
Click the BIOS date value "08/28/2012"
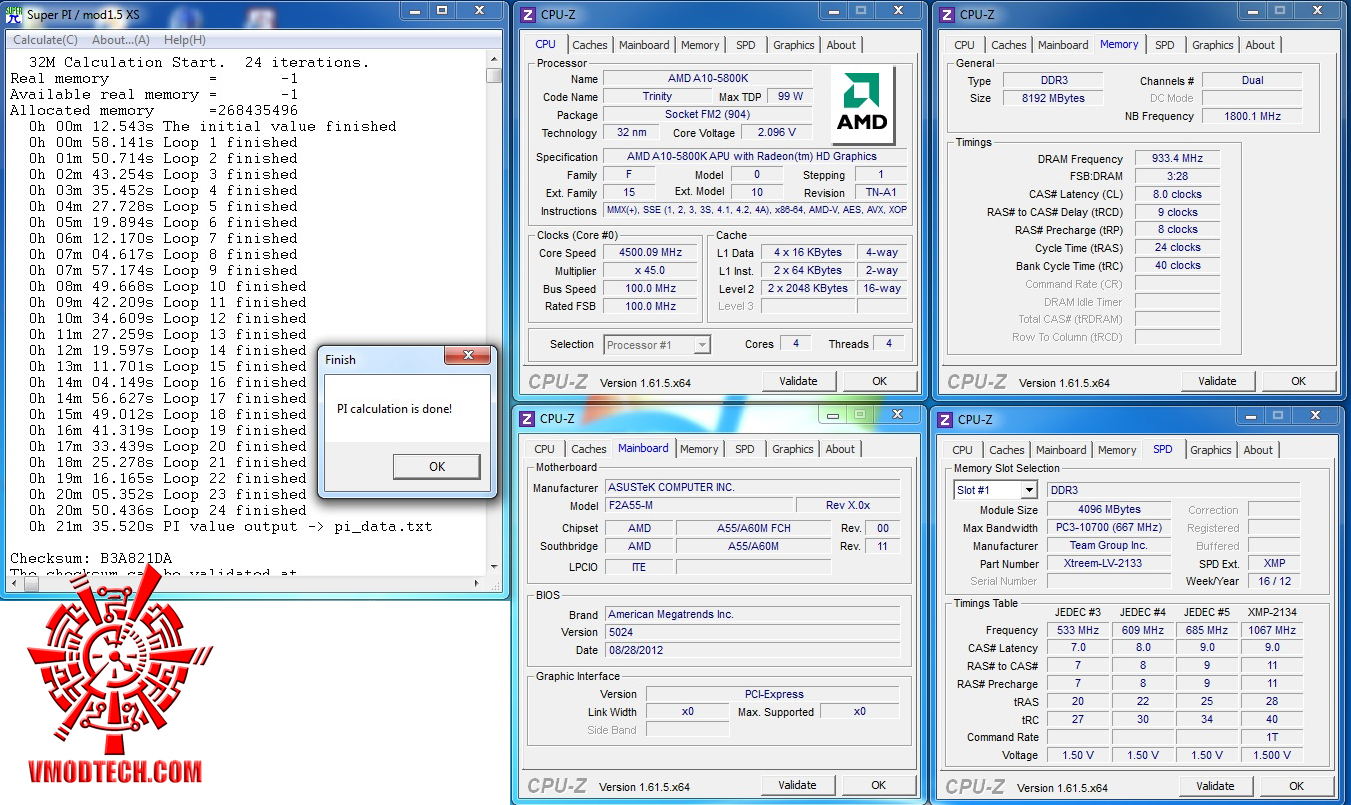pos(753,650)
